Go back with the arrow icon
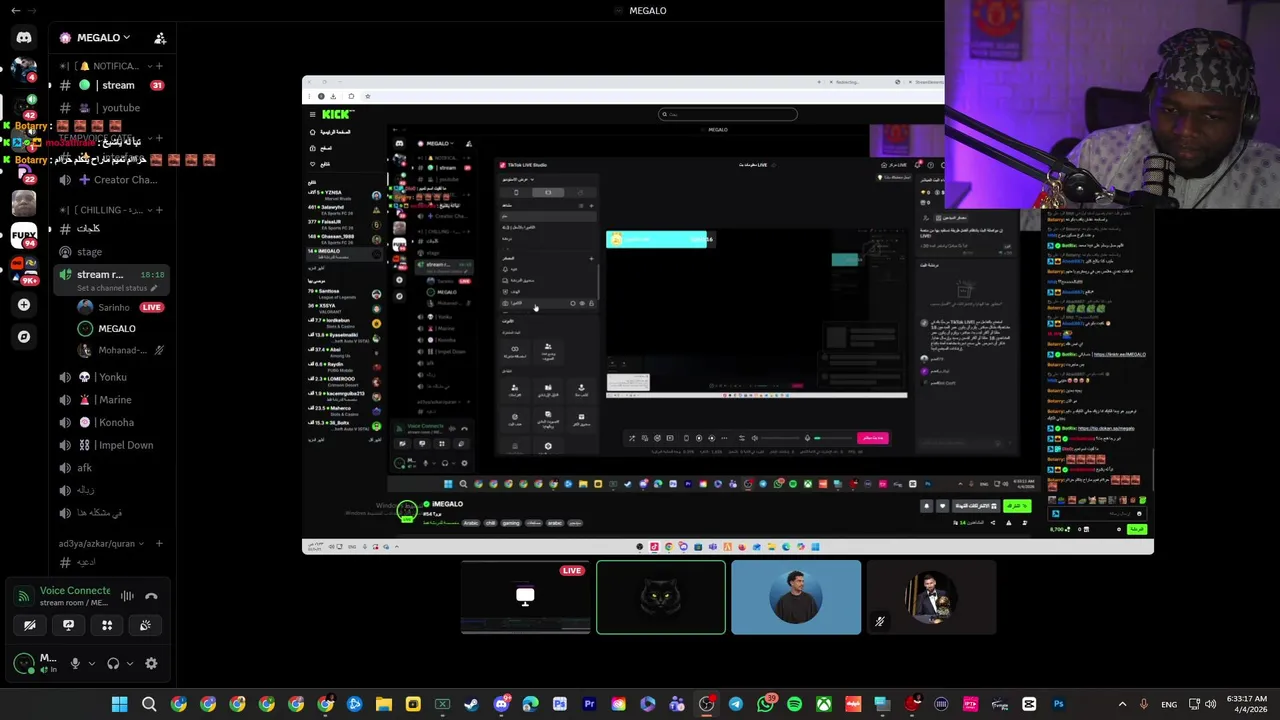Screen dimensions: 1280x720 [x=15, y=10]
